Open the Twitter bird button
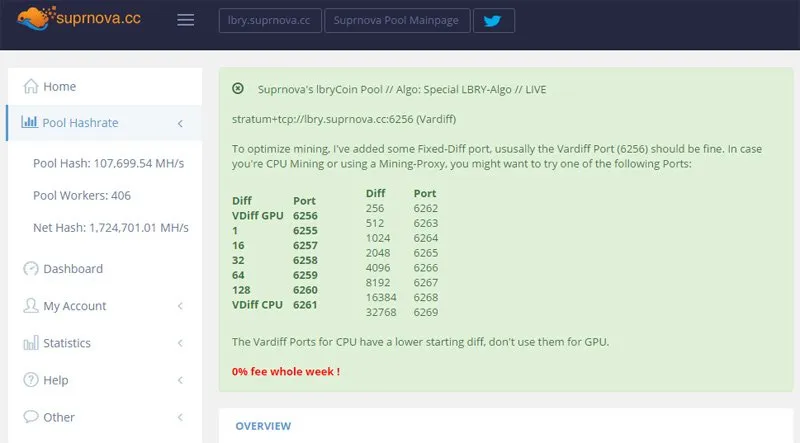 [493, 20]
